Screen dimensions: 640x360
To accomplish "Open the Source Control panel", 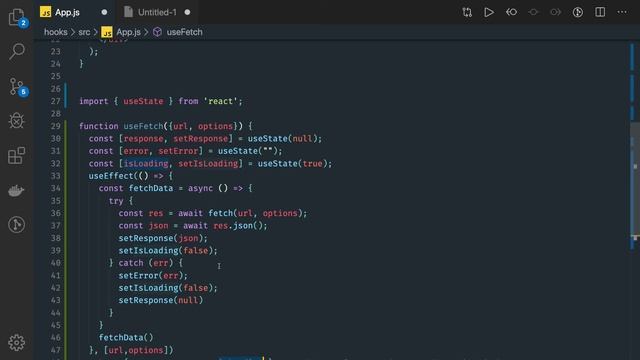I will tap(17, 87).
